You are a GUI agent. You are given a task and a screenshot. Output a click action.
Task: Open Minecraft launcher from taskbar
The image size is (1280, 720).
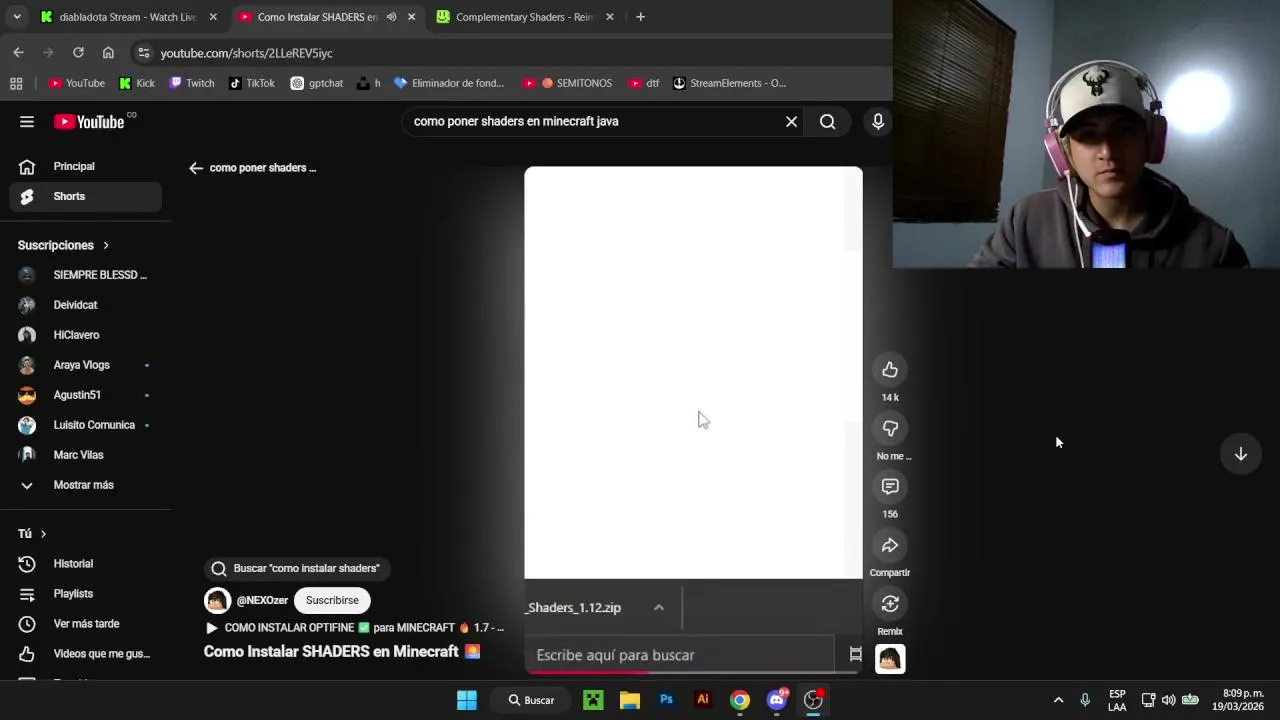593,700
